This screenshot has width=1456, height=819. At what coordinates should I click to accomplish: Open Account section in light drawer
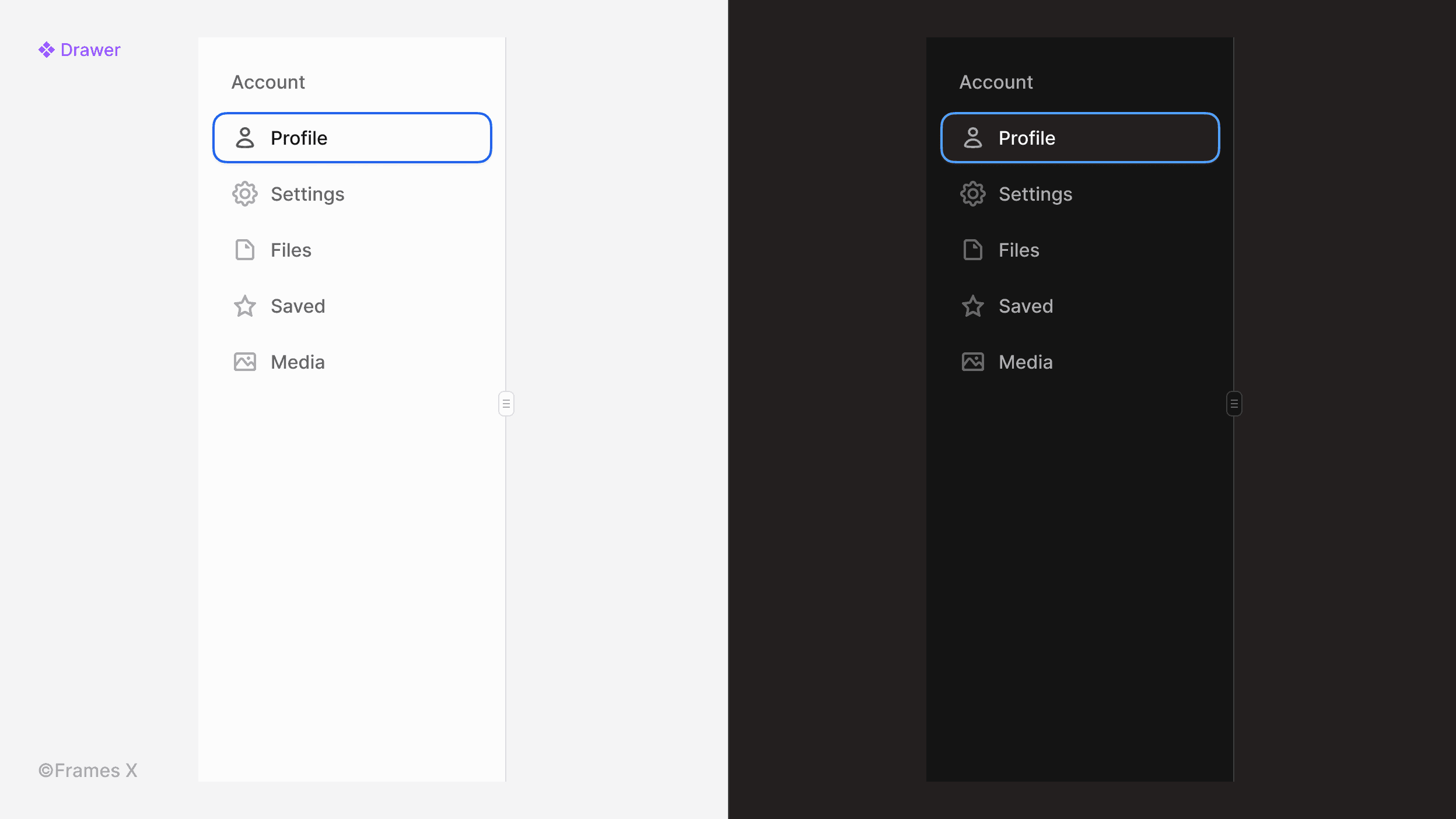[268, 82]
